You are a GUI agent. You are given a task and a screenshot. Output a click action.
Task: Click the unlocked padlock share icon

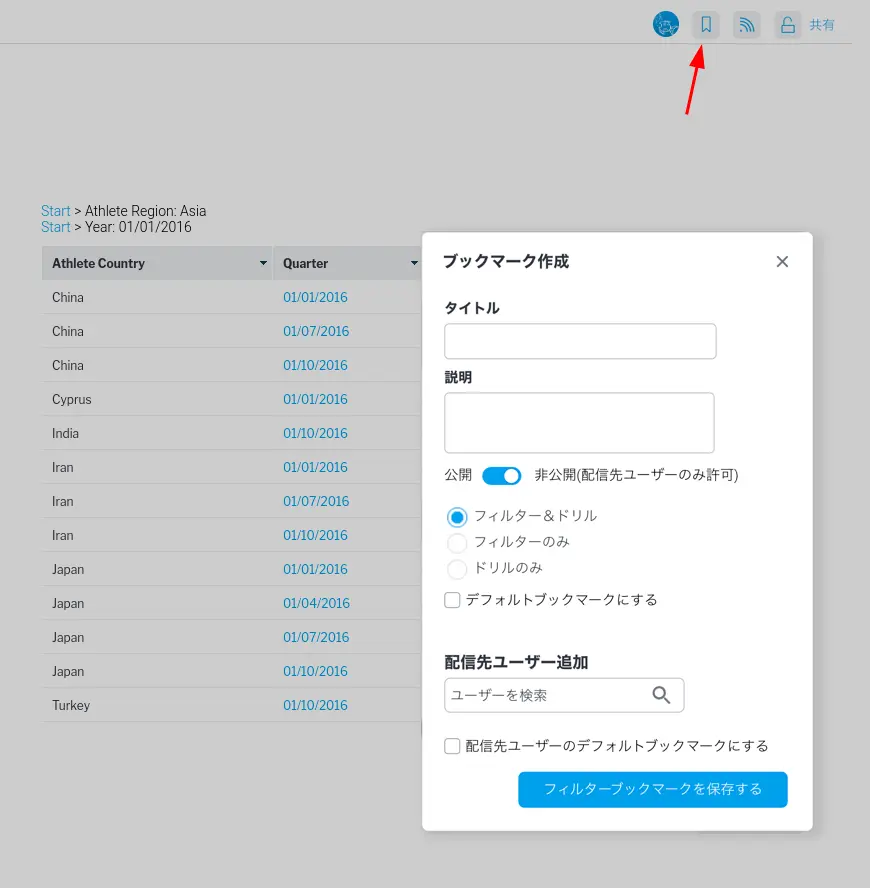tap(788, 25)
